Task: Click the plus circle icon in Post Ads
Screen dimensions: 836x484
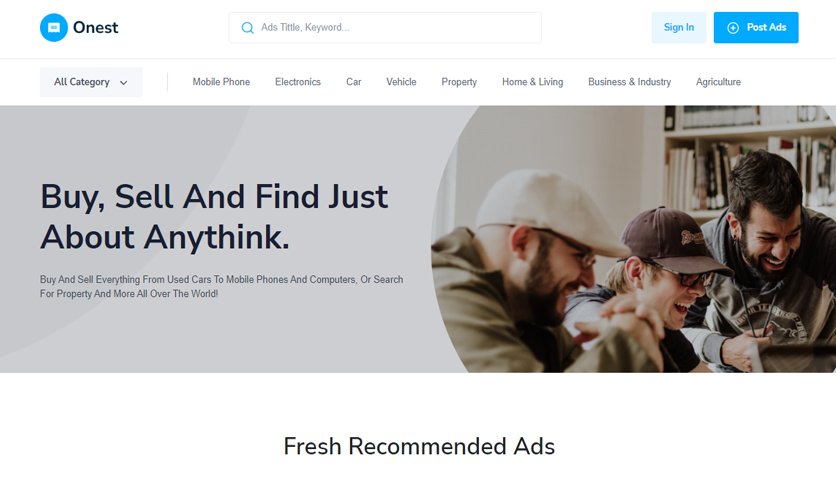Action: point(733,28)
